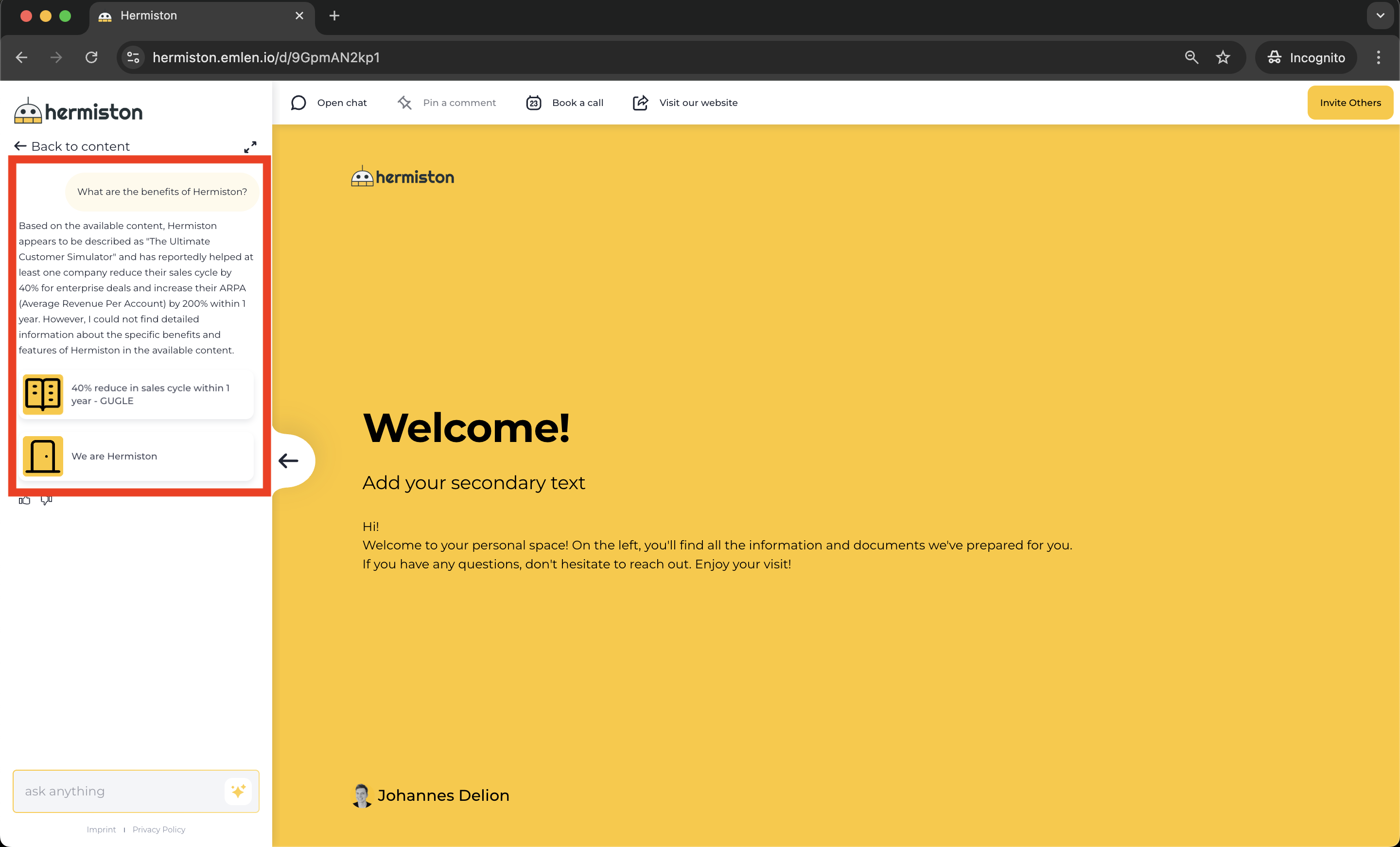Viewport: 1400px width, 847px height.
Task: Click the sparkle send icon
Action: [x=238, y=791]
